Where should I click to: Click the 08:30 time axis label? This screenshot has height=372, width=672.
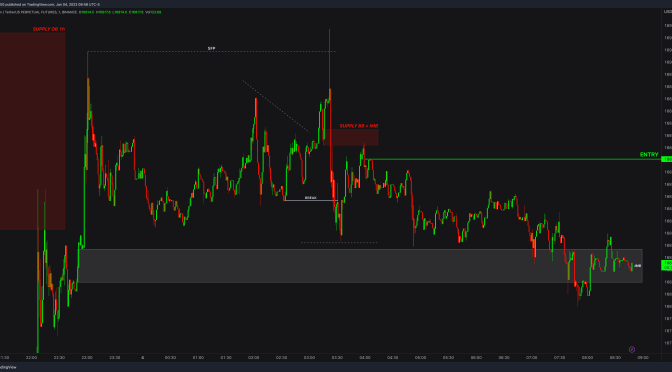[x=615, y=357]
